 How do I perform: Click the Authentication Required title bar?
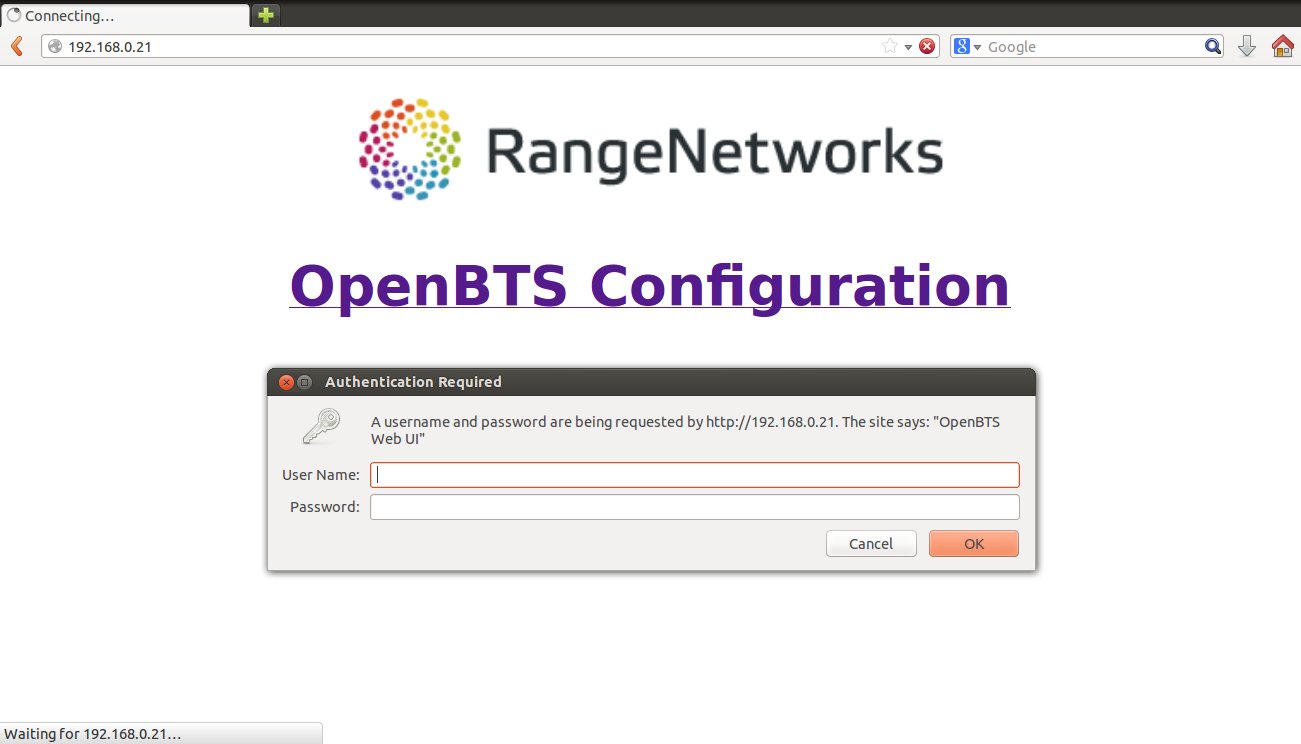[651, 382]
